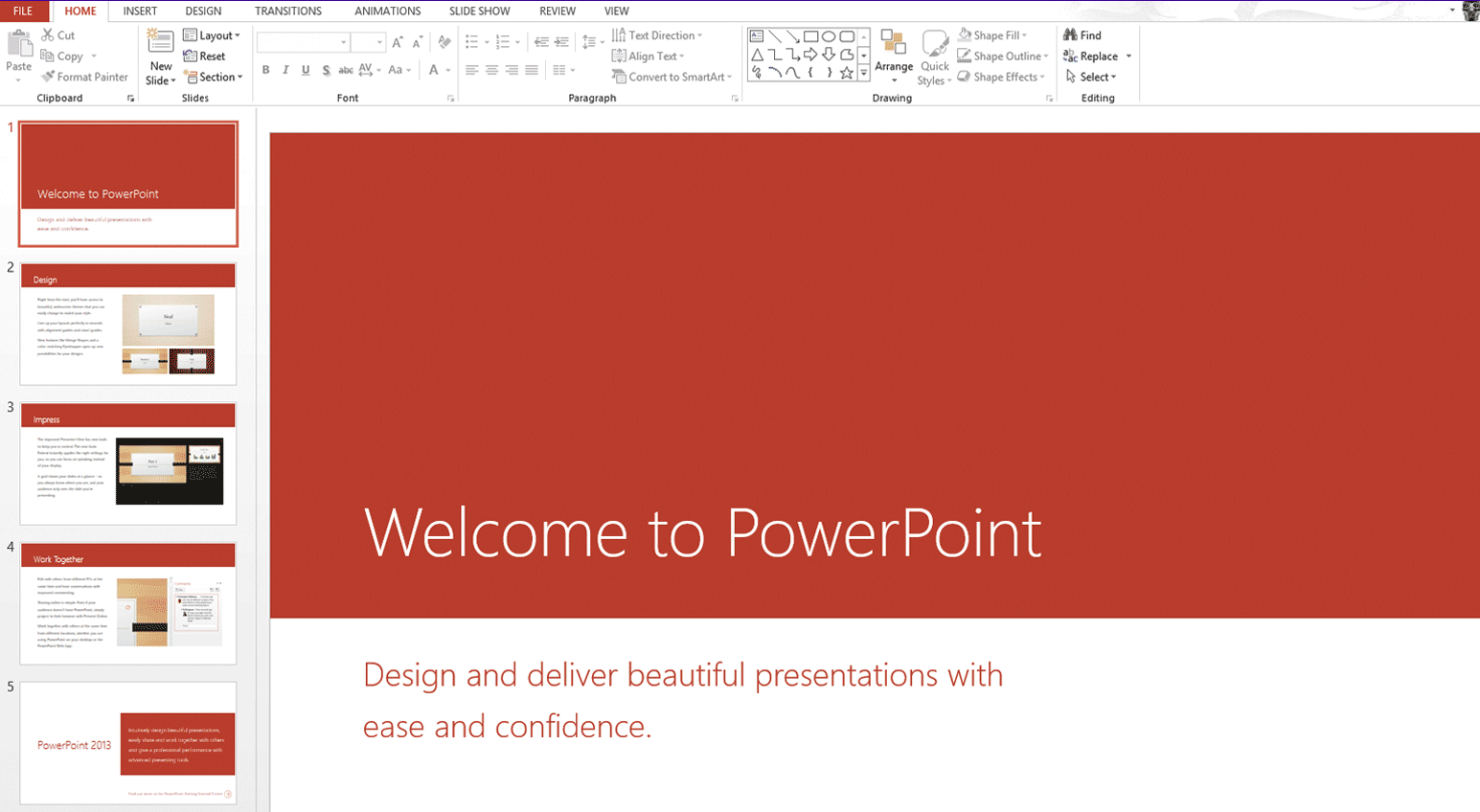Align text left in Paragraph group
The width and height of the screenshot is (1480, 812).
point(471,70)
